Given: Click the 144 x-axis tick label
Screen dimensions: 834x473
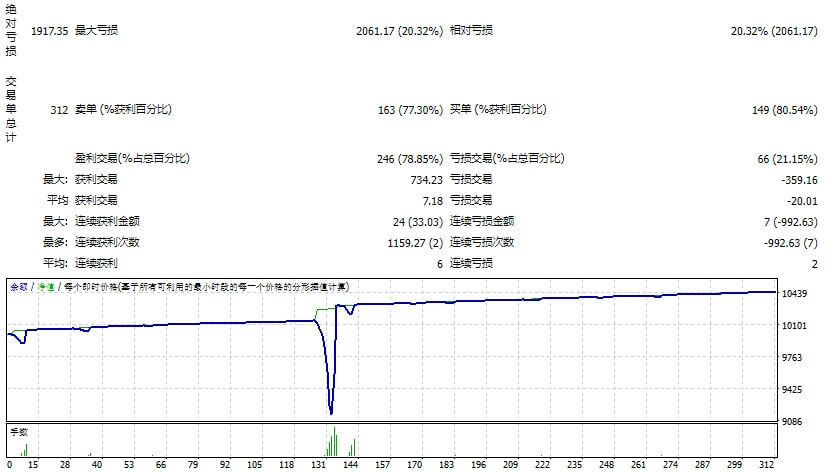Looking at the screenshot, I should pos(351,464).
